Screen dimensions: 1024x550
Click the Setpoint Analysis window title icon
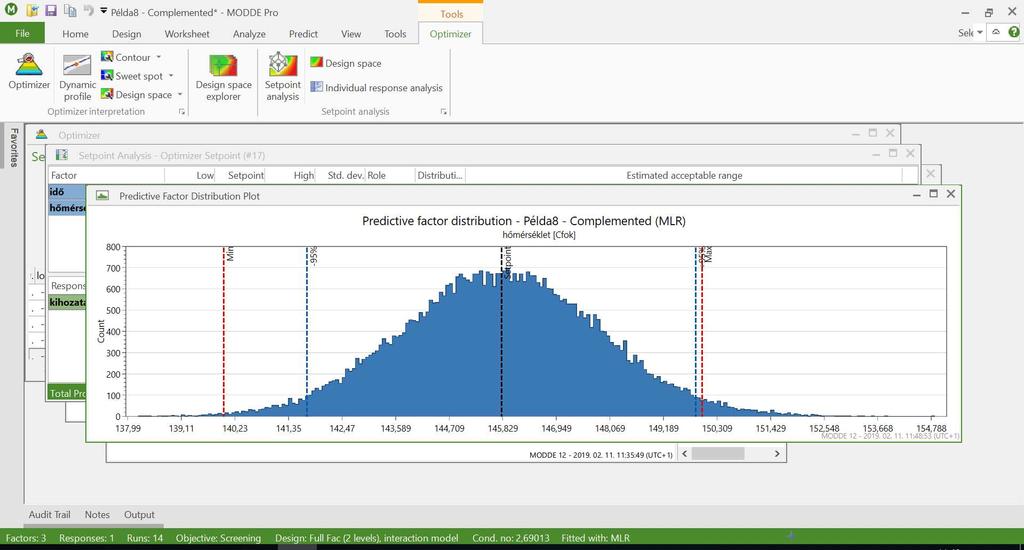point(62,155)
